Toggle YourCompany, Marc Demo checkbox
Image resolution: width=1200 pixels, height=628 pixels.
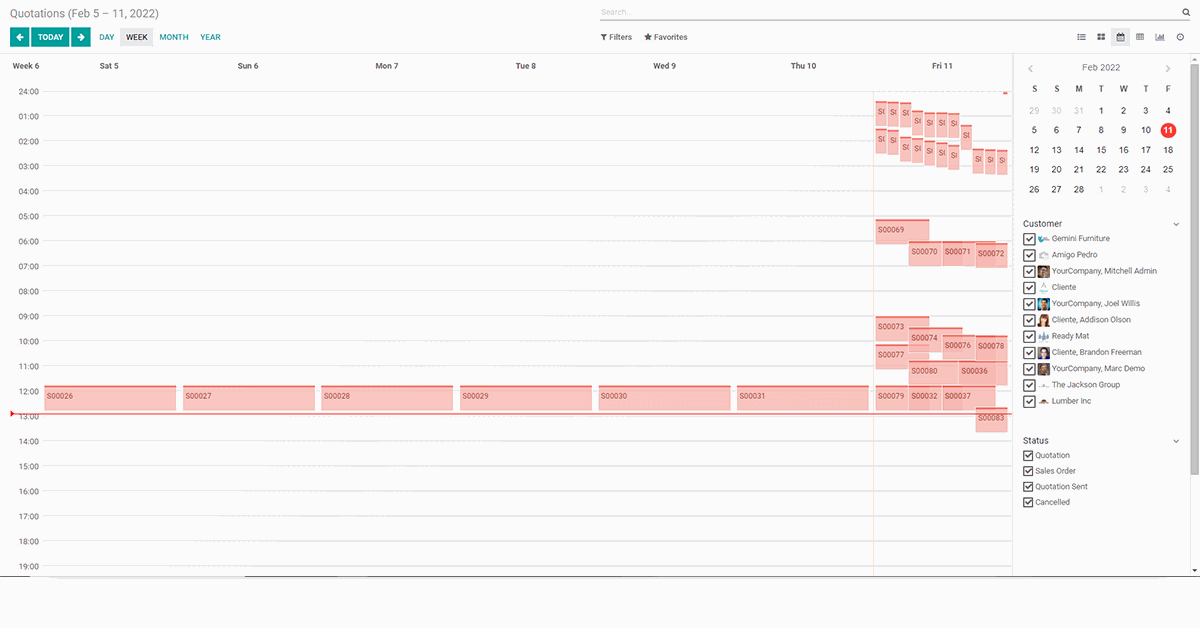(1029, 369)
